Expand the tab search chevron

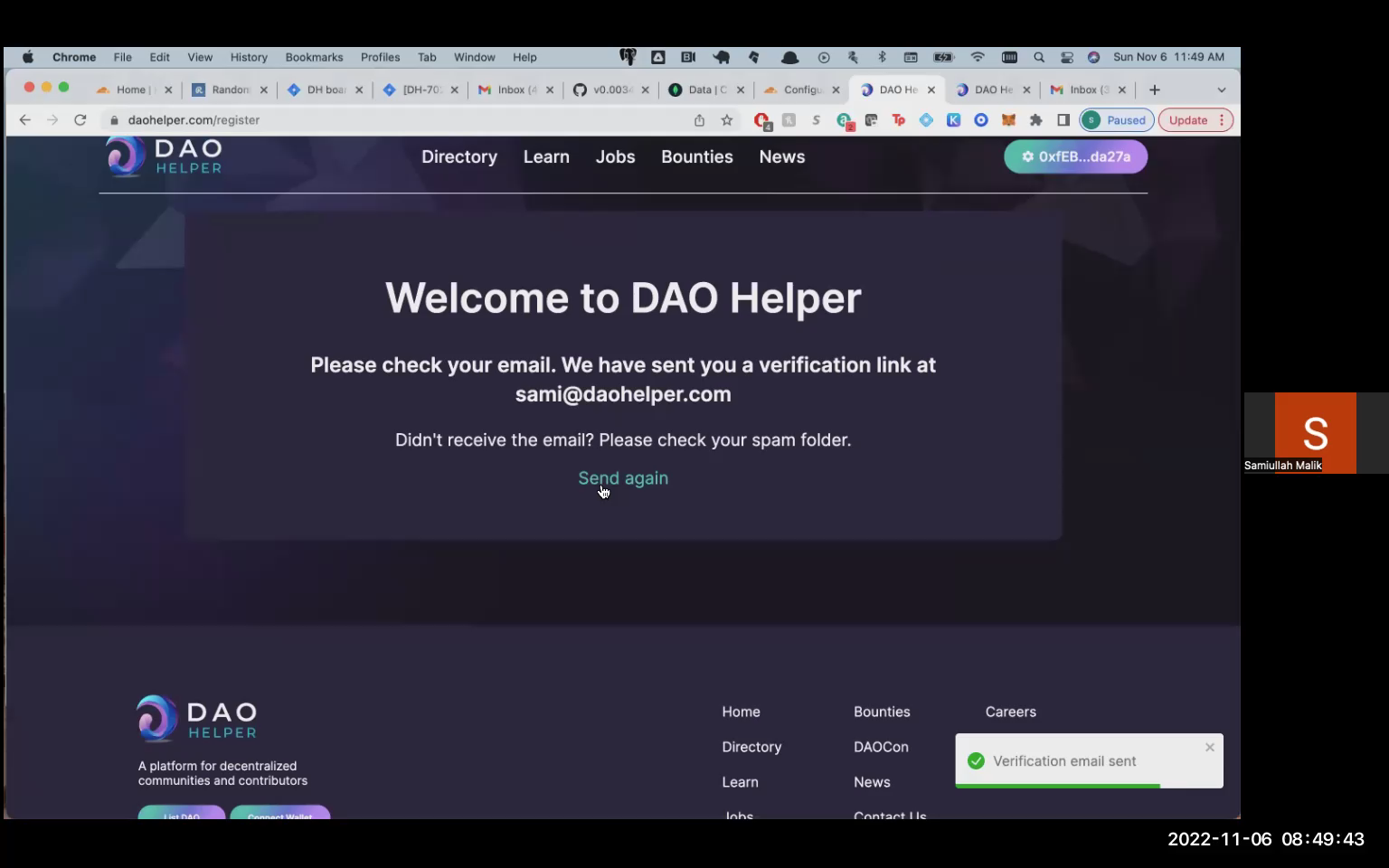click(x=1222, y=90)
